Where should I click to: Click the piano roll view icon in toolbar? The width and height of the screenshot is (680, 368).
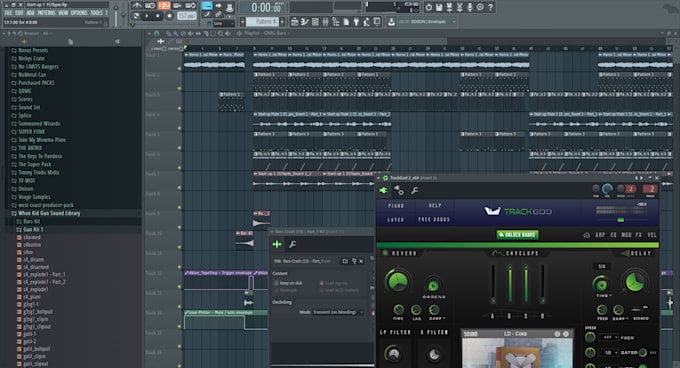point(305,22)
